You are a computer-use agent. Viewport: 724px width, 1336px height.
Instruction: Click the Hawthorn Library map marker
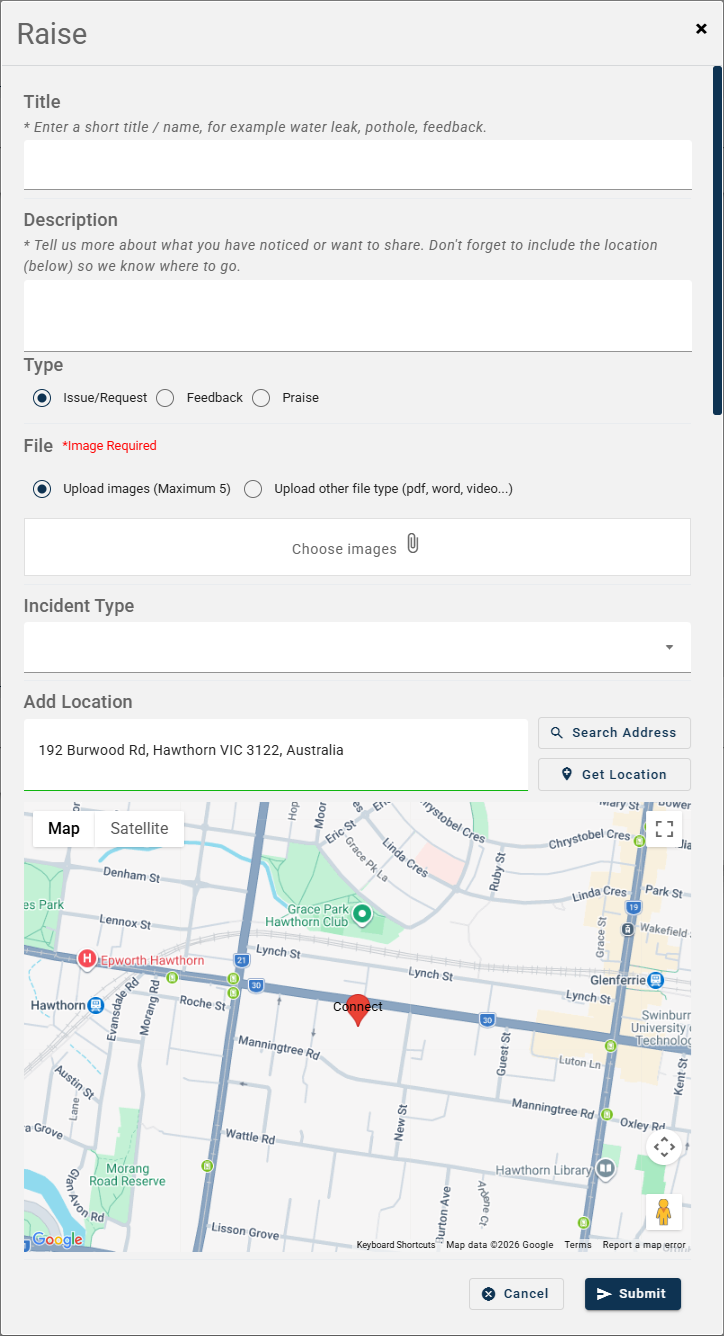pyautogui.click(x=605, y=1169)
